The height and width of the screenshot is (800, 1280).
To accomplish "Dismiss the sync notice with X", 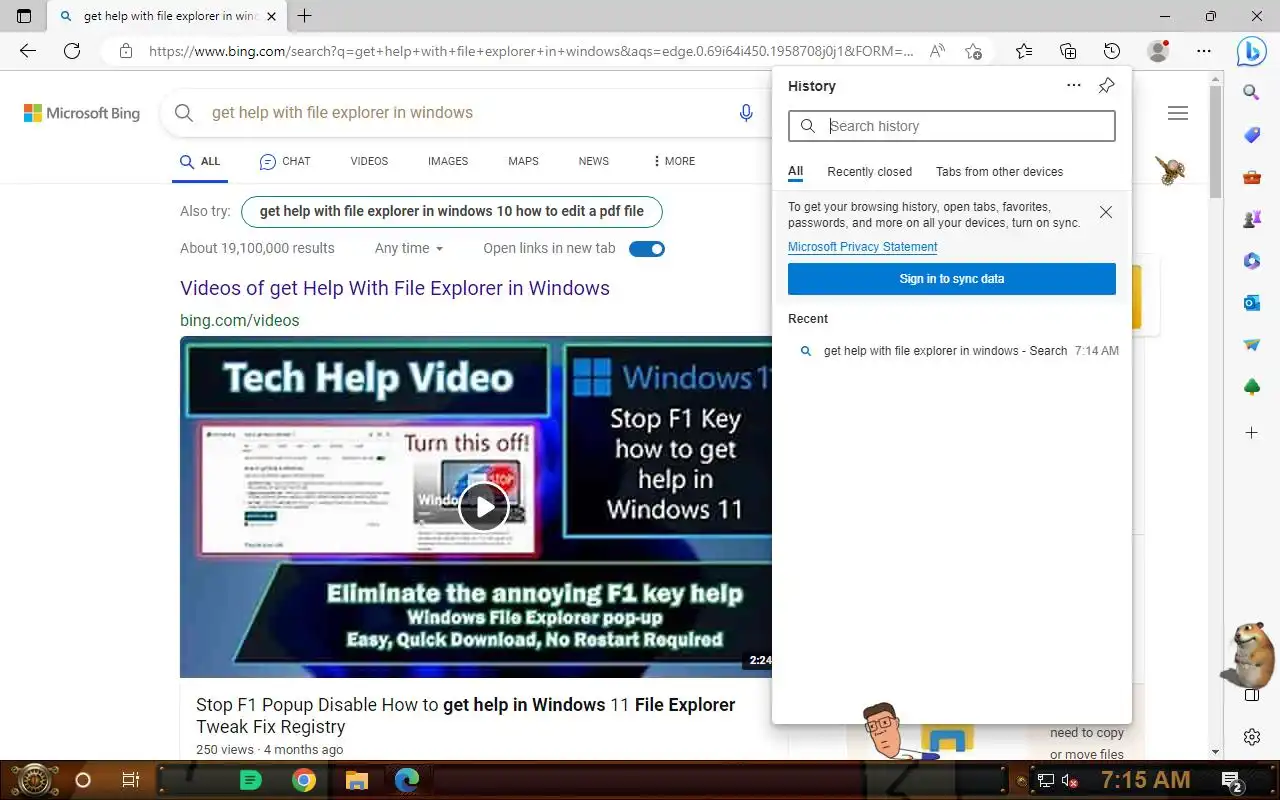I will pos(1105,212).
